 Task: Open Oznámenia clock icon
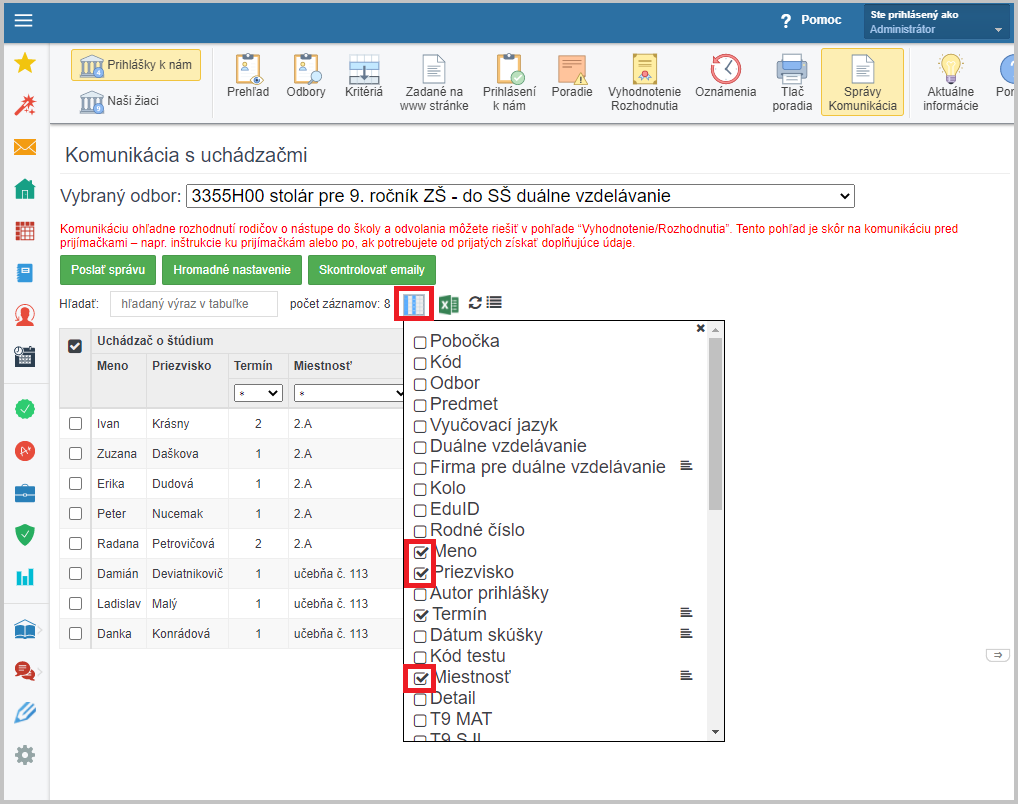coord(725,77)
